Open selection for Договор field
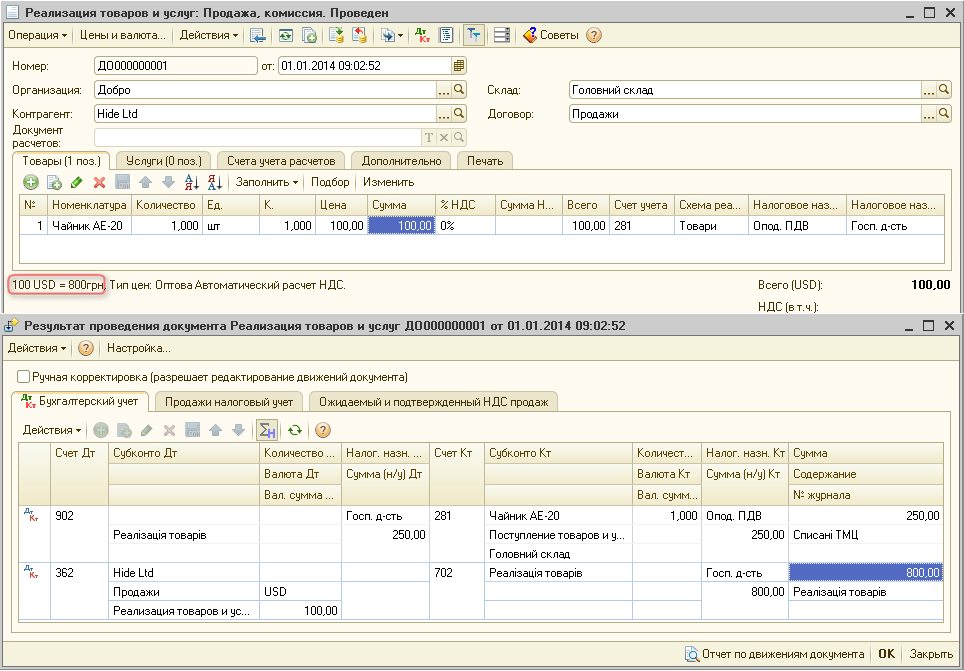The image size is (964, 671). point(928,114)
